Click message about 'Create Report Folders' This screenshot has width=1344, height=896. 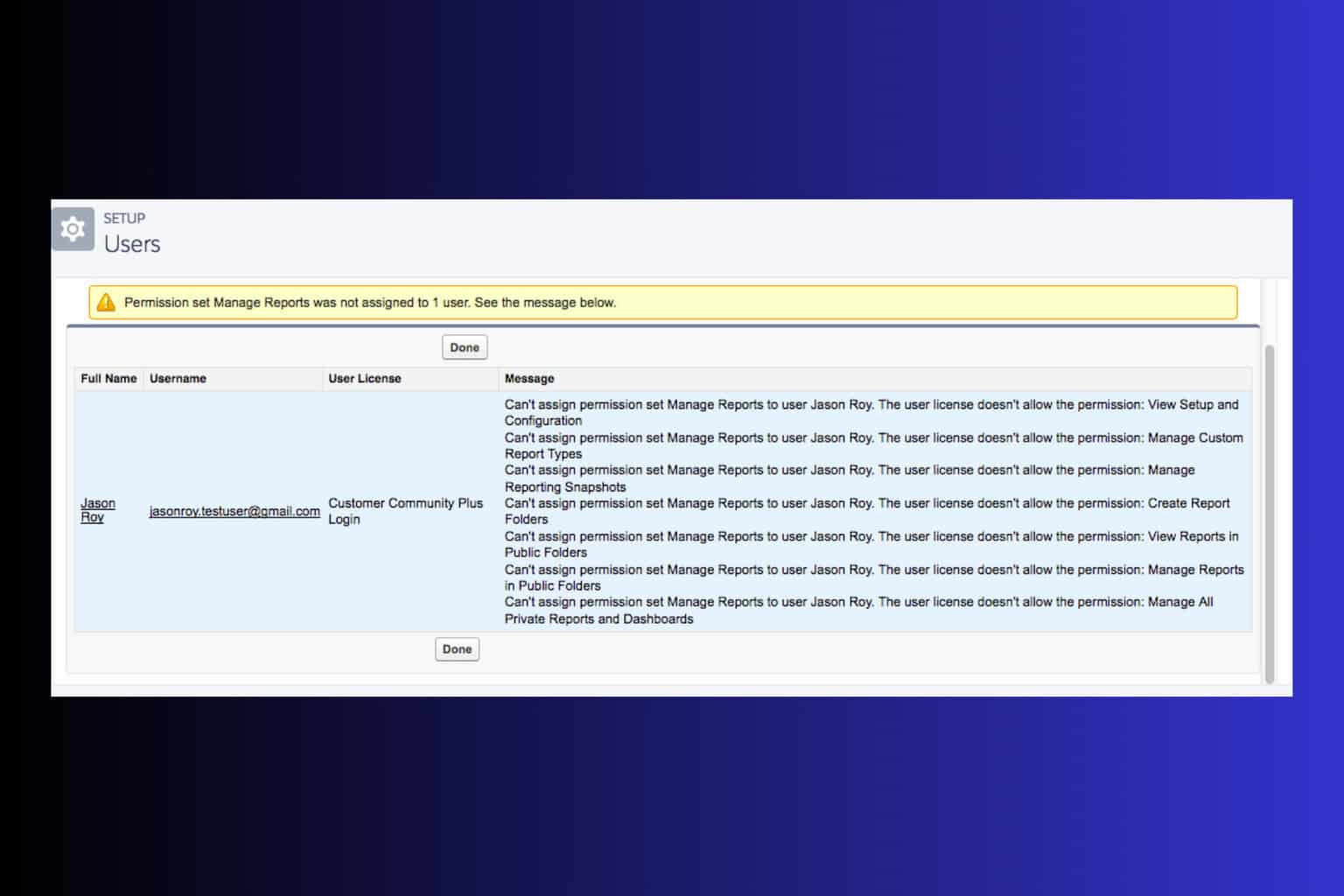point(867,511)
